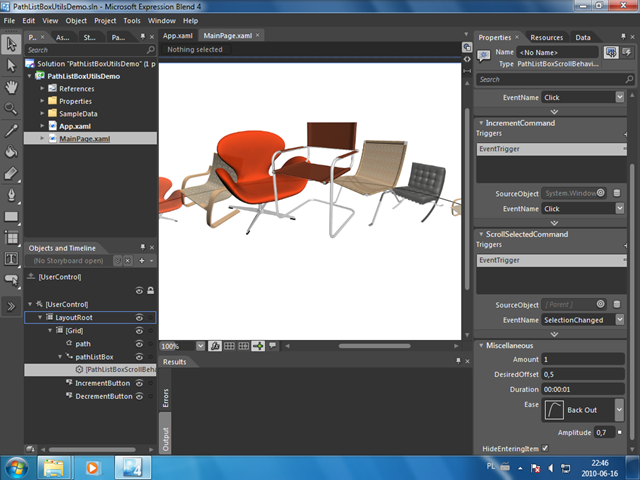Viewport: 640px width, 480px height.
Task: Hide the pathListBox element
Action: coord(139,357)
